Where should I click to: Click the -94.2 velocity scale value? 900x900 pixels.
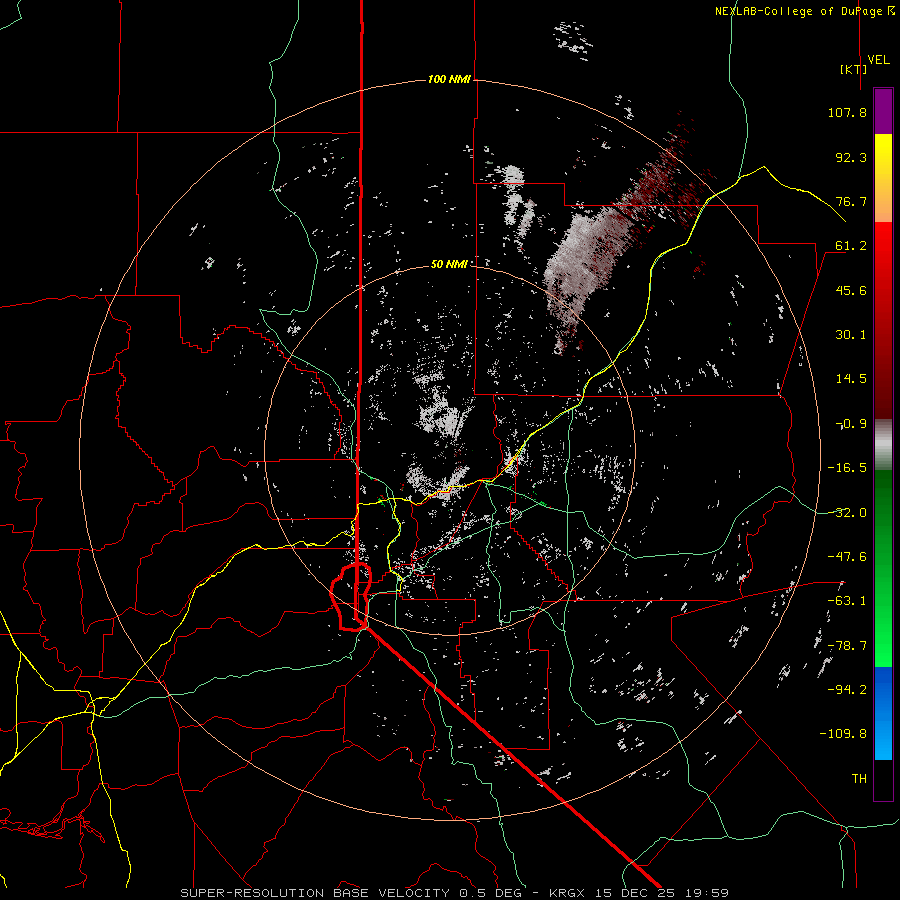tap(847, 690)
